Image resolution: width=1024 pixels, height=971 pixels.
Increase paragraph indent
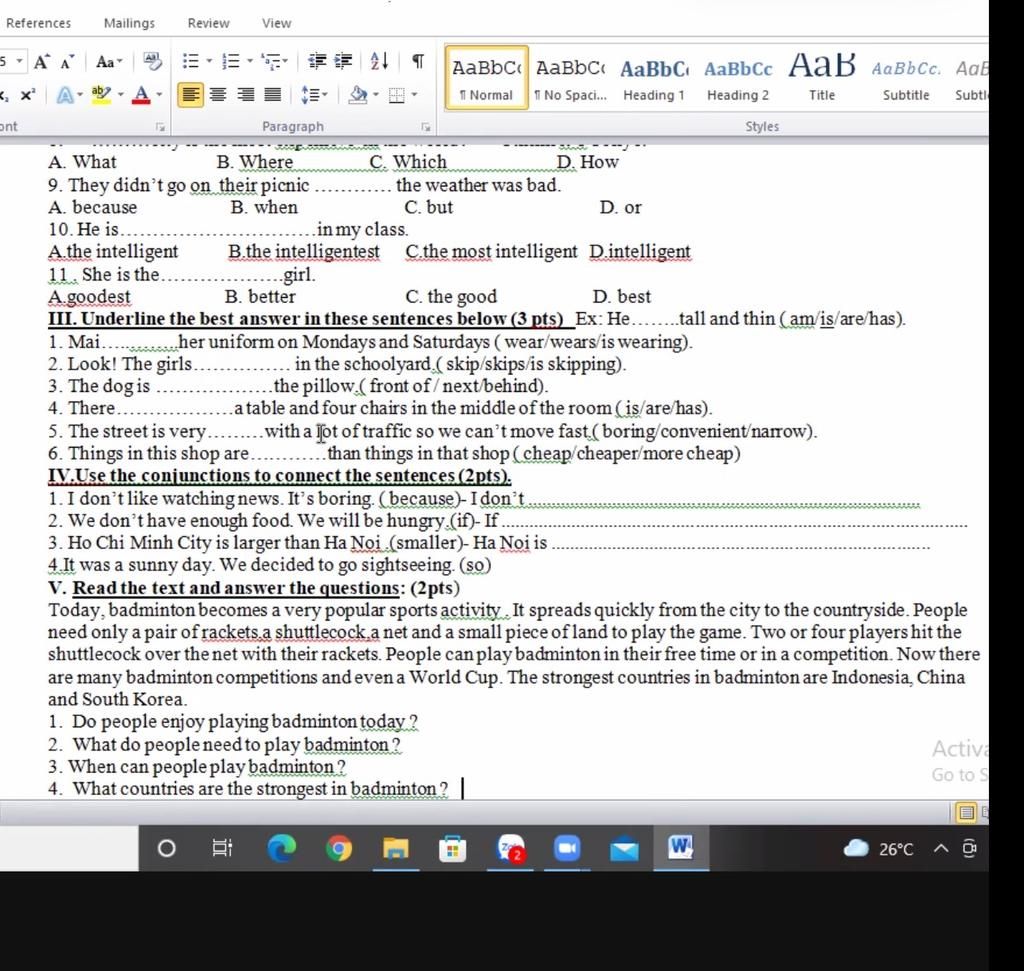click(x=343, y=61)
